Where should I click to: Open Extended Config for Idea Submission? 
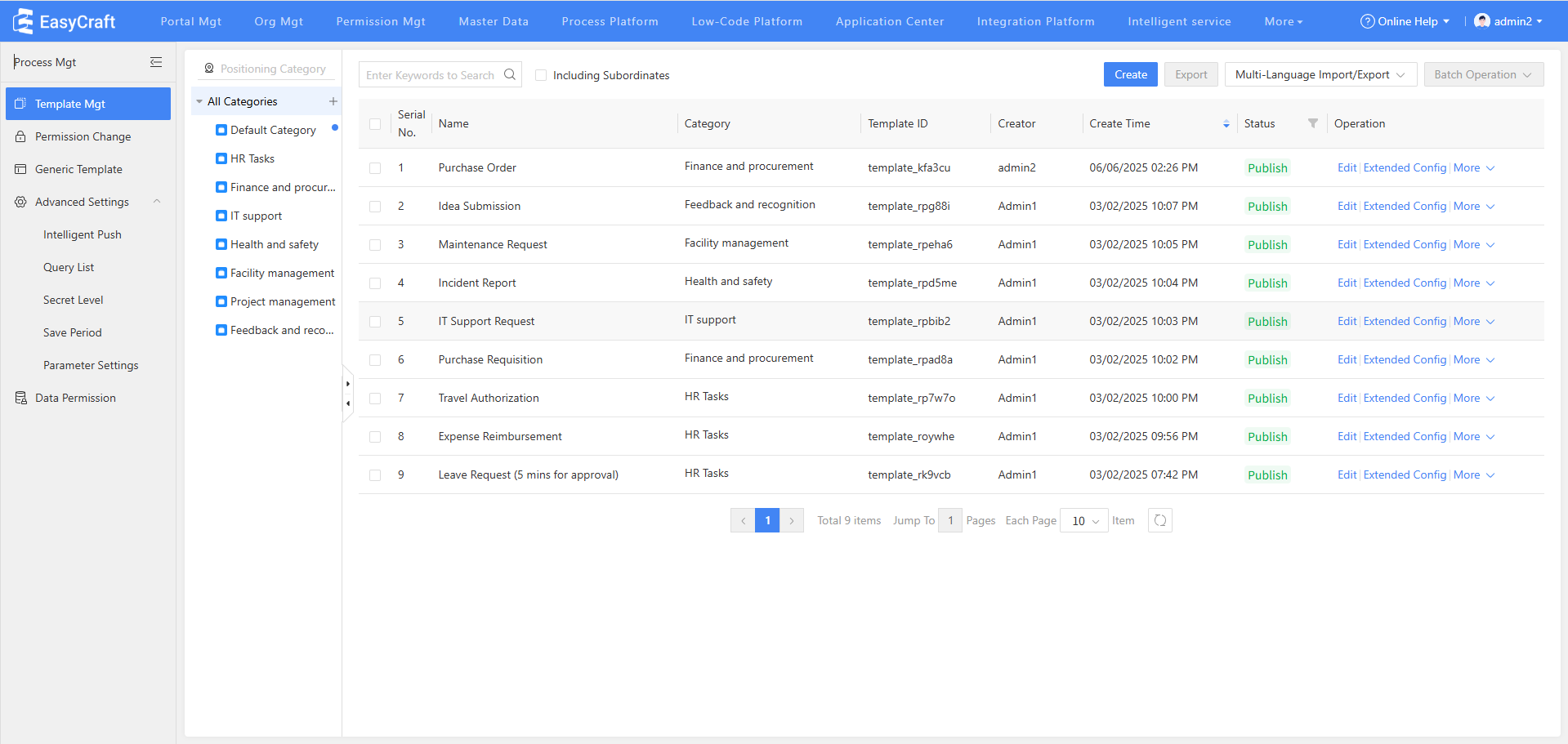tap(1404, 206)
